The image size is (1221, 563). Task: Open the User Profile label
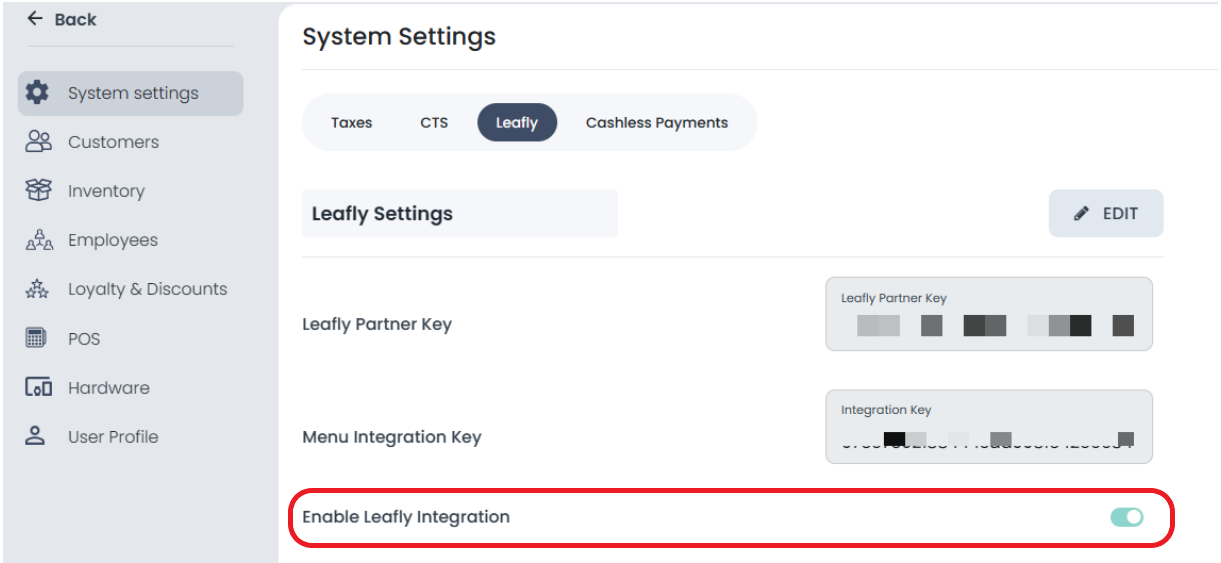pyautogui.click(x=113, y=437)
